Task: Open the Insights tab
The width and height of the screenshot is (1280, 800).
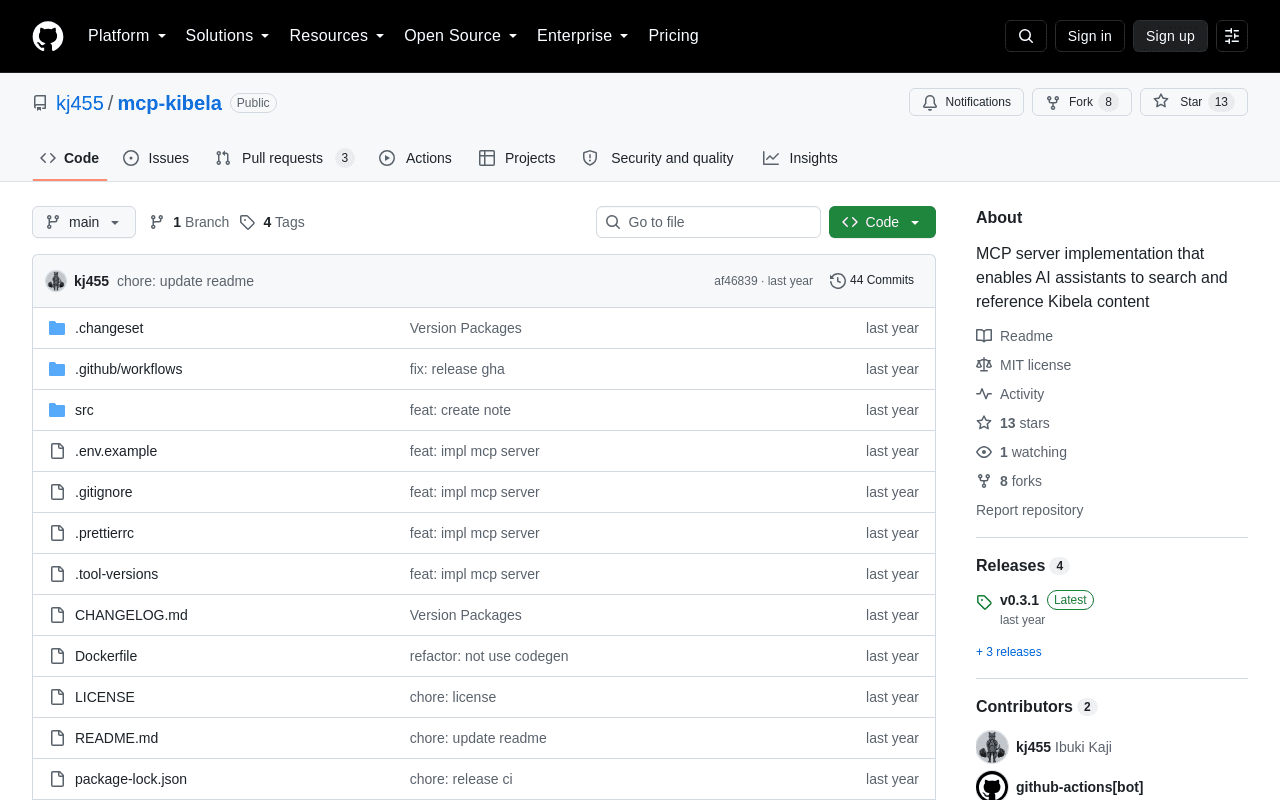Action: tap(800, 158)
